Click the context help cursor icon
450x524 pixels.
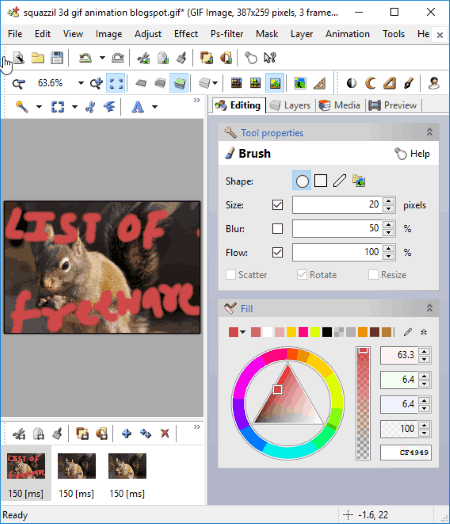[270, 58]
